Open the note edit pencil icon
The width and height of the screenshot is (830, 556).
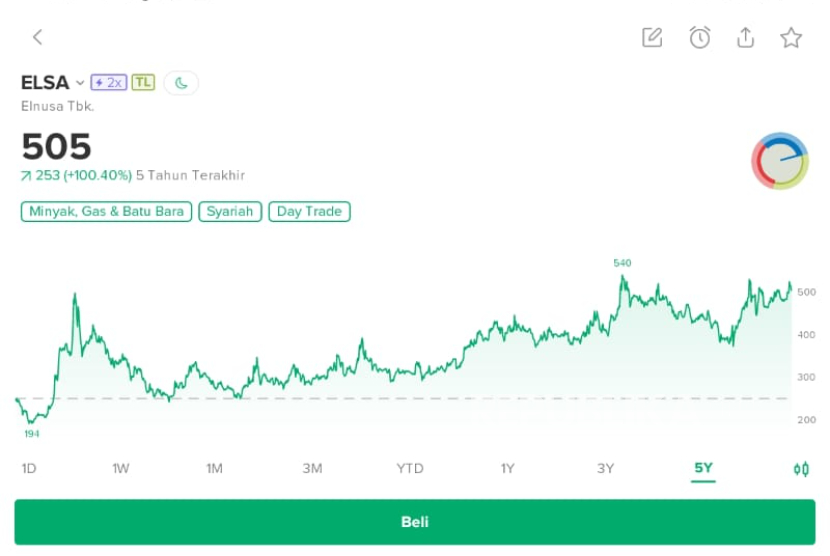[x=652, y=37]
